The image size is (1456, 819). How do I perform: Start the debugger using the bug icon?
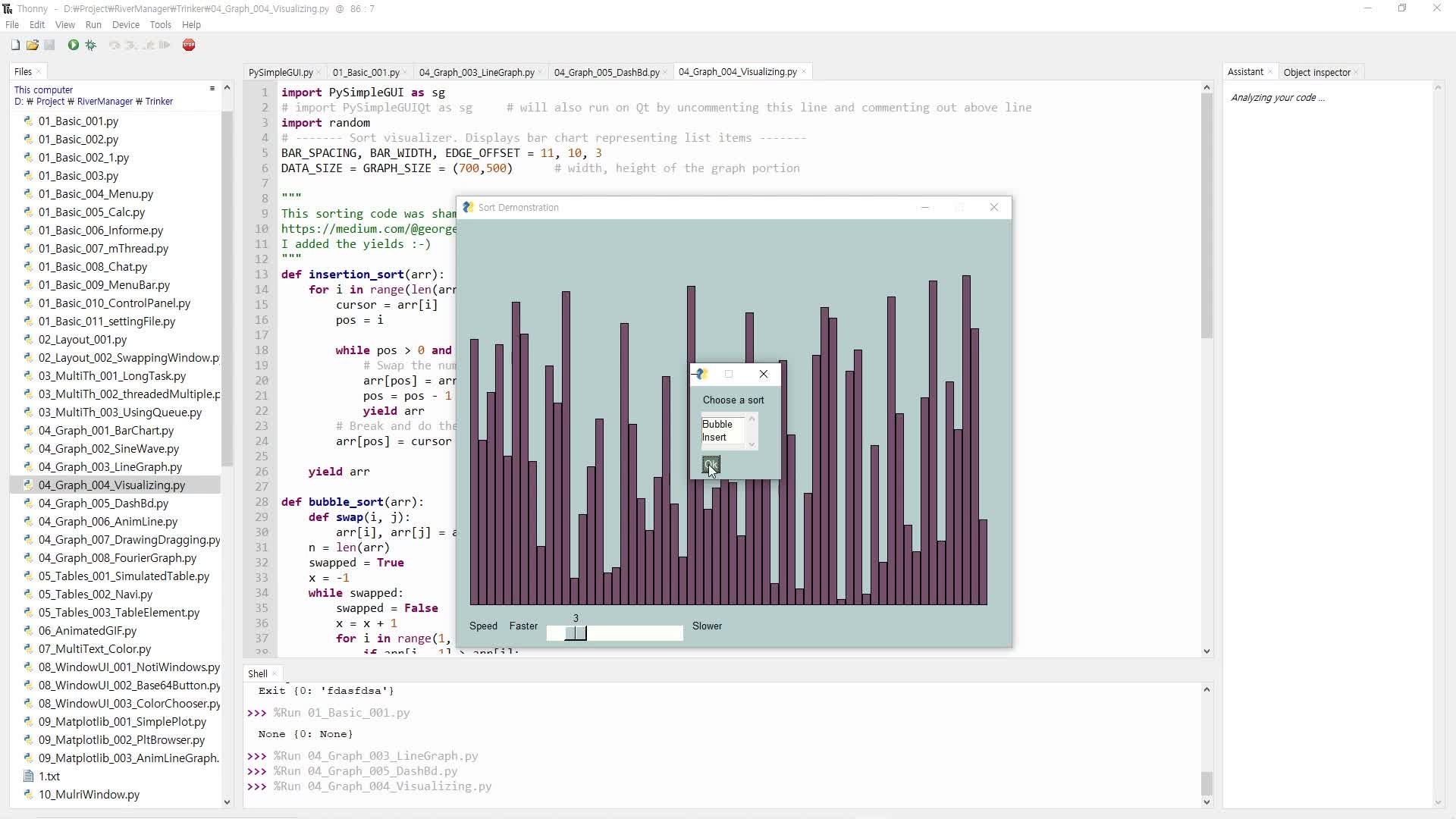(x=91, y=45)
